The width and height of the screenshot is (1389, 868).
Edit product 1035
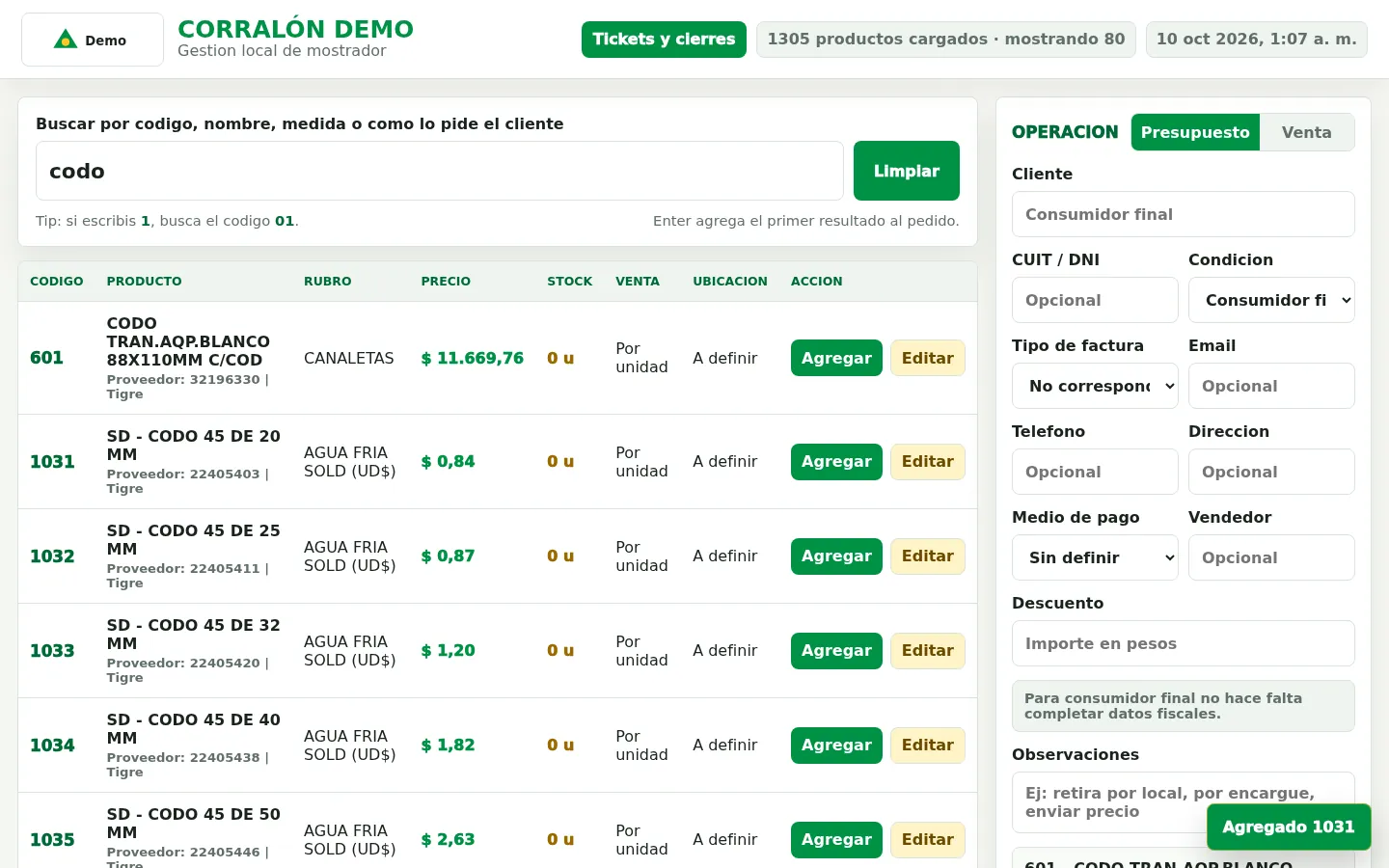point(928,840)
